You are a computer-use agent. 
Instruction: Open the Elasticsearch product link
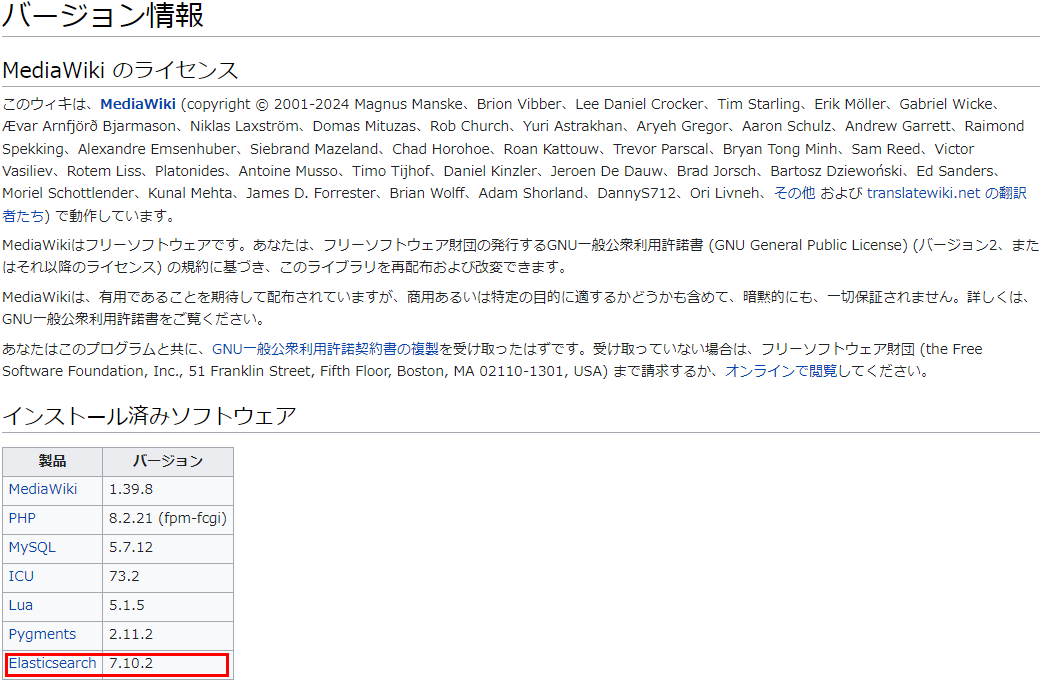(52, 663)
